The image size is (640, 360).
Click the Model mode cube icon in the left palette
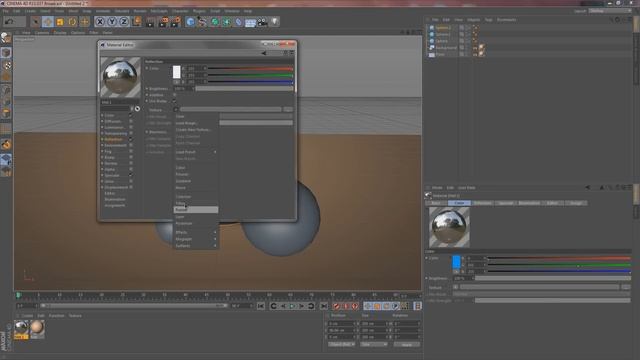[x=6, y=52]
